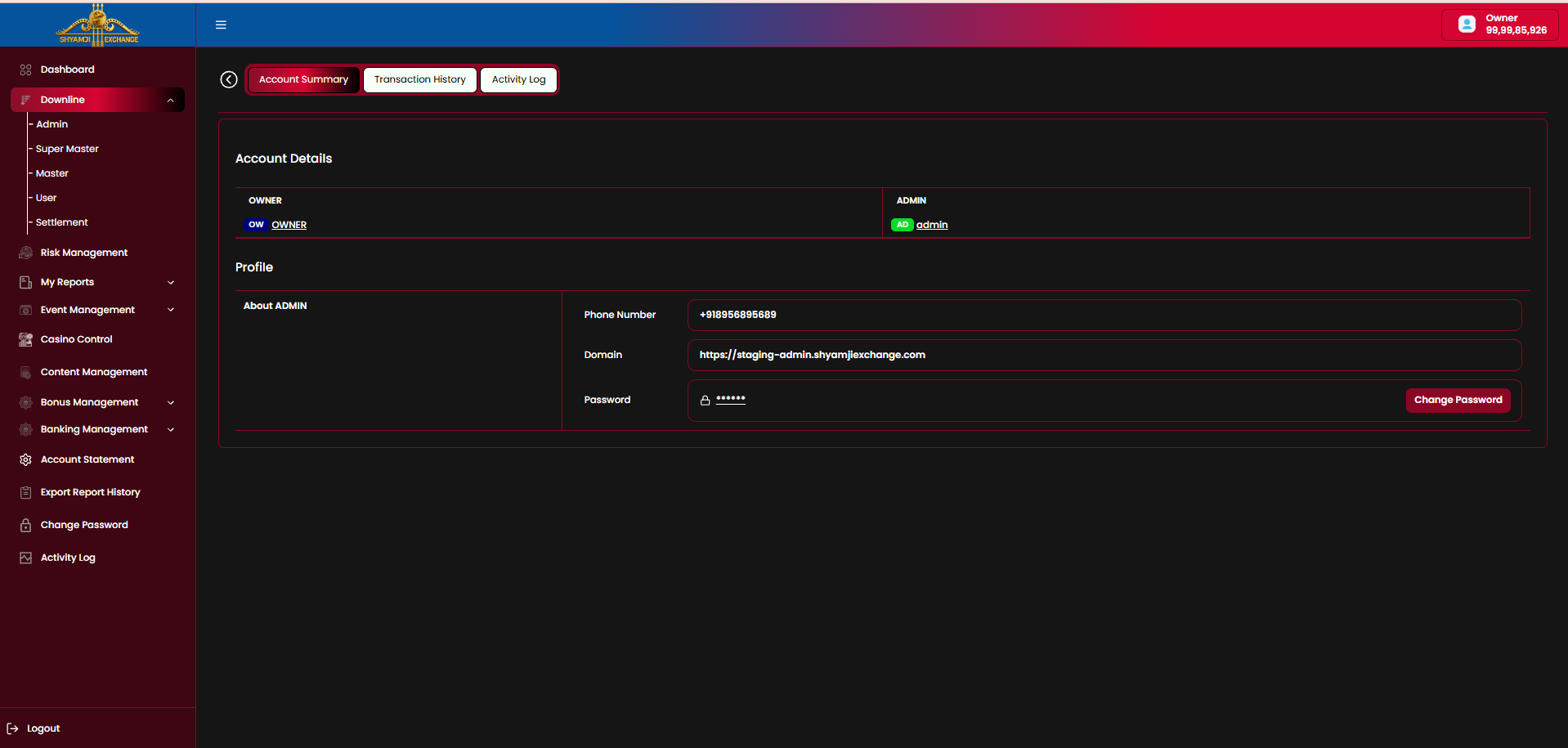The height and width of the screenshot is (748, 1568).
Task: Click the Downline icon in sidebar
Action: tap(25, 100)
